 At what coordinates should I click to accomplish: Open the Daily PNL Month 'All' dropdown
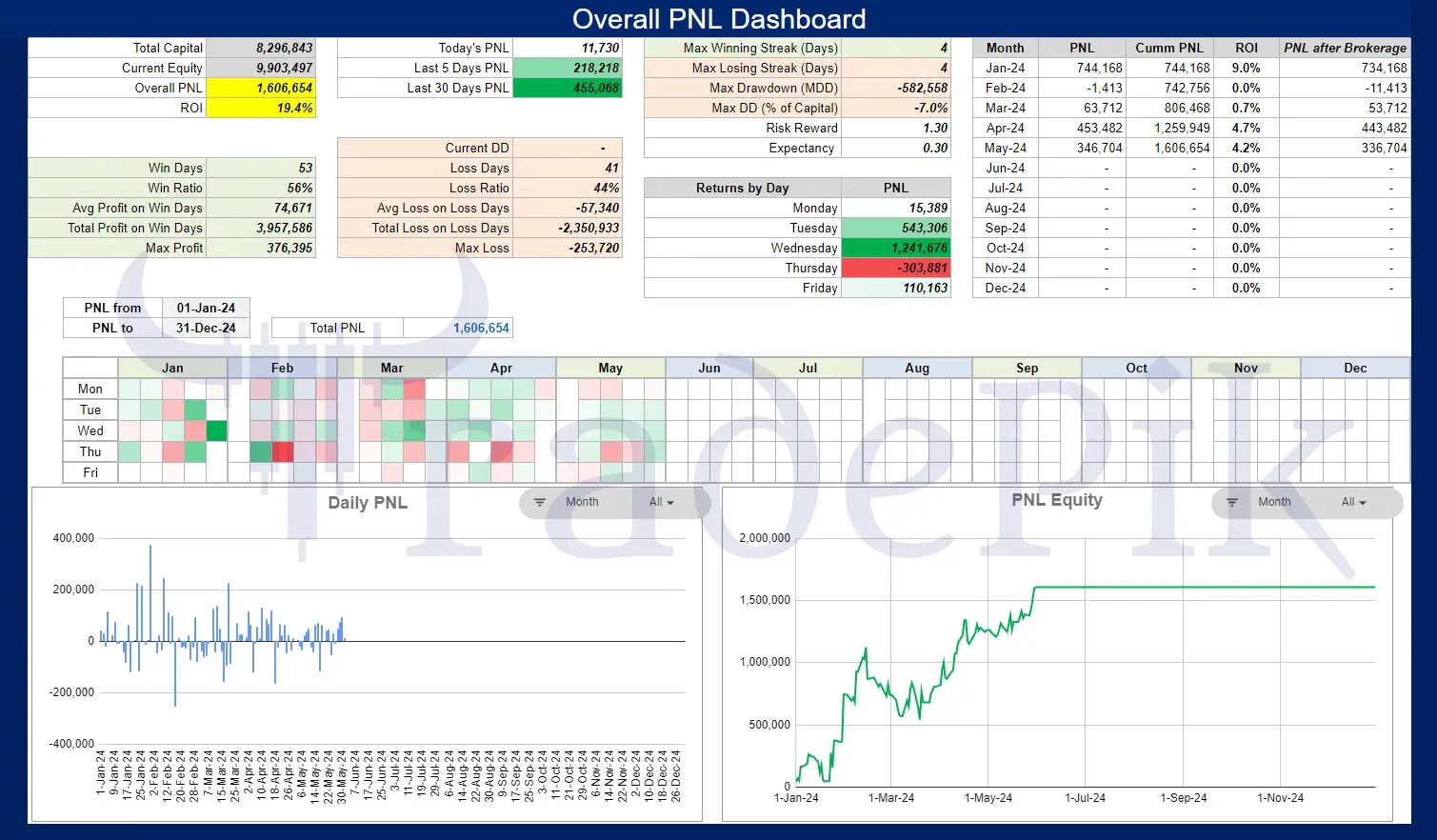(662, 502)
